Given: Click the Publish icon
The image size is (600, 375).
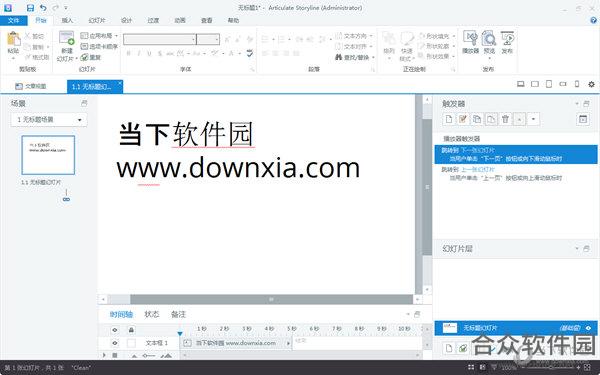Looking at the screenshot, I should click(x=507, y=38).
